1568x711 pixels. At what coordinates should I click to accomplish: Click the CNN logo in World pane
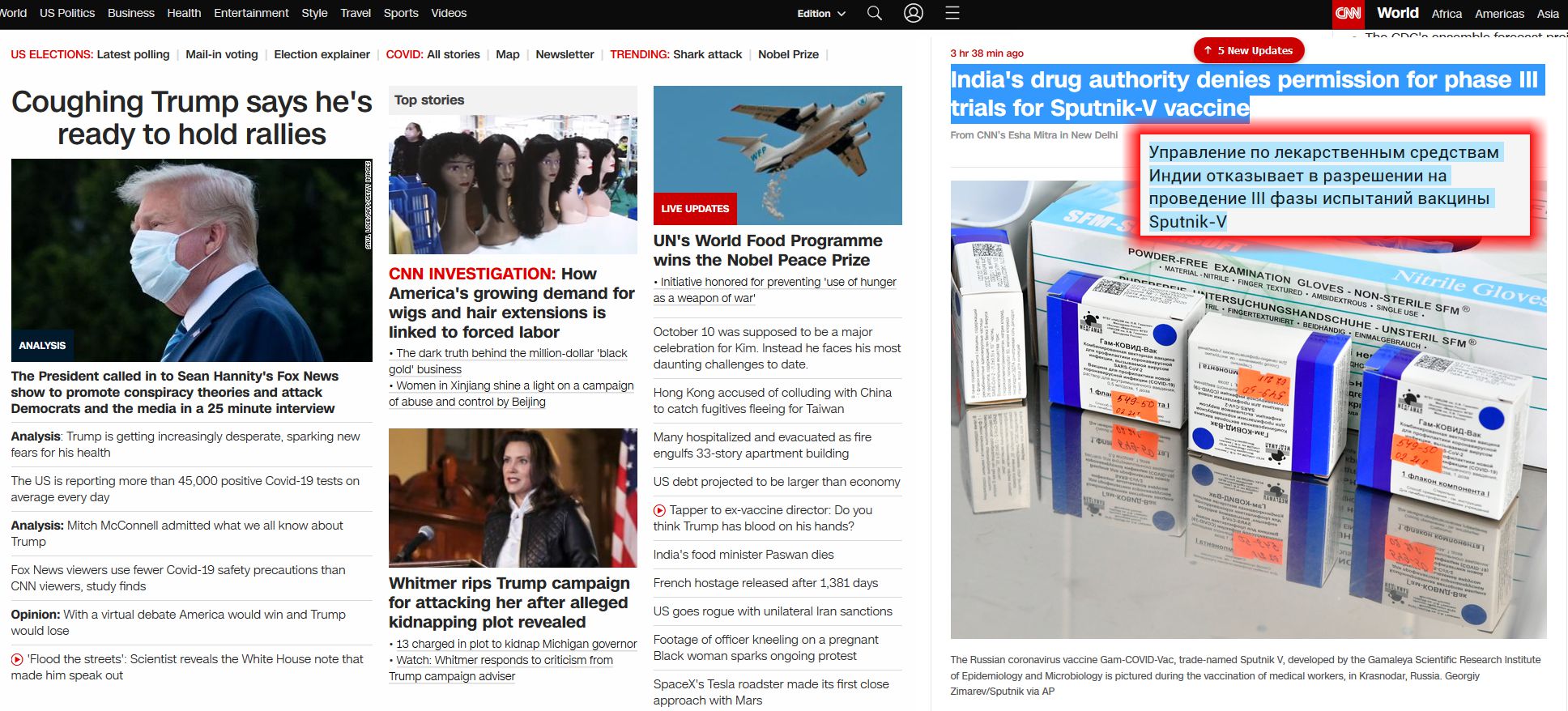click(x=1349, y=14)
